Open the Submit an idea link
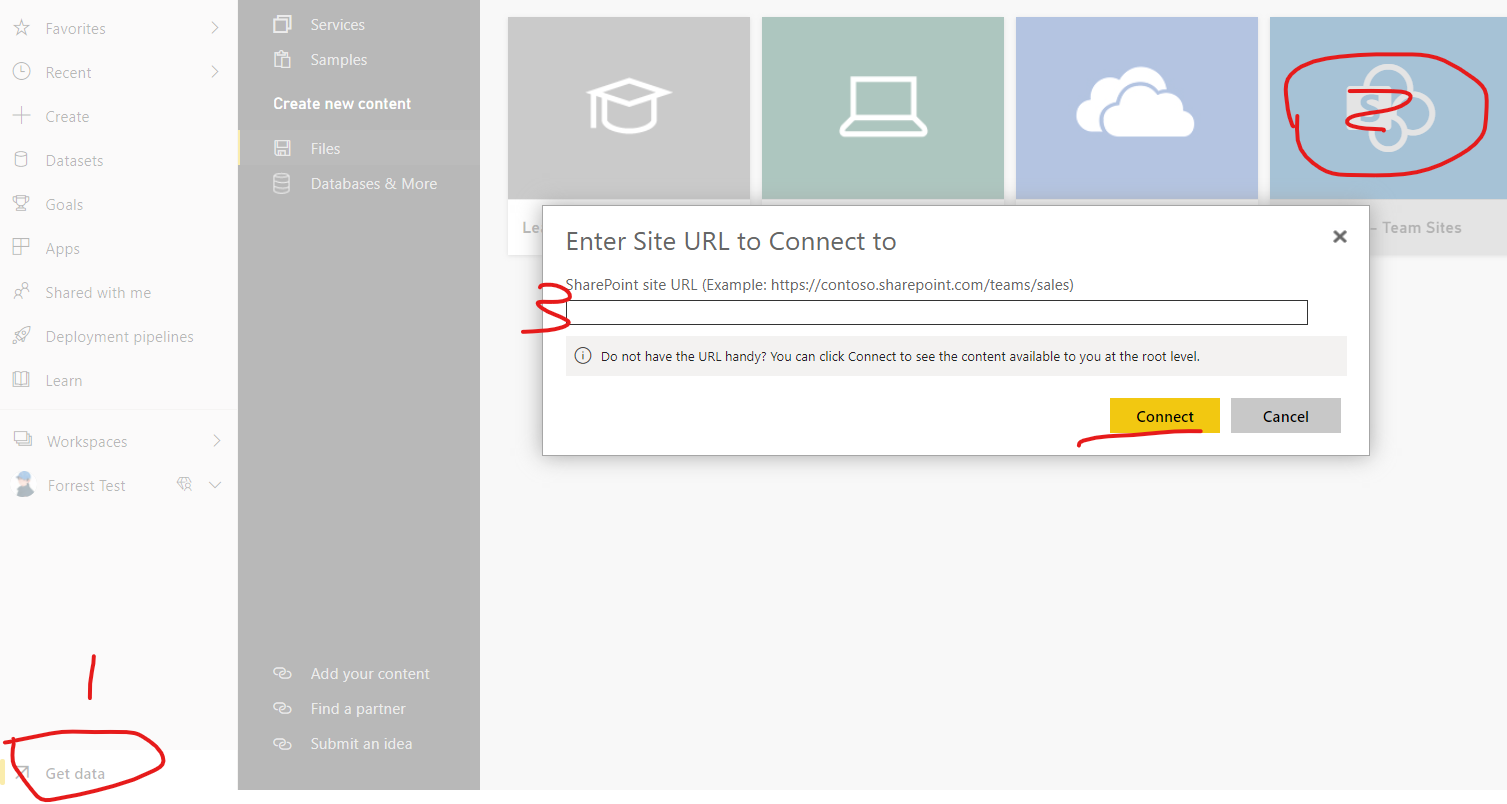This screenshot has height=804, width=1507. [x=361, y=743]
